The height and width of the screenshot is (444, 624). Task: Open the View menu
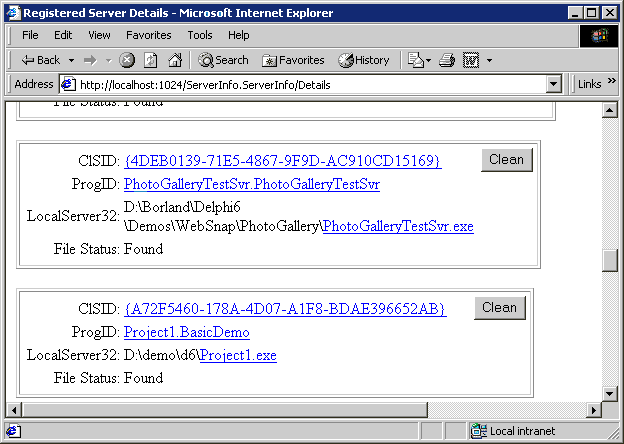pos(99,35)
